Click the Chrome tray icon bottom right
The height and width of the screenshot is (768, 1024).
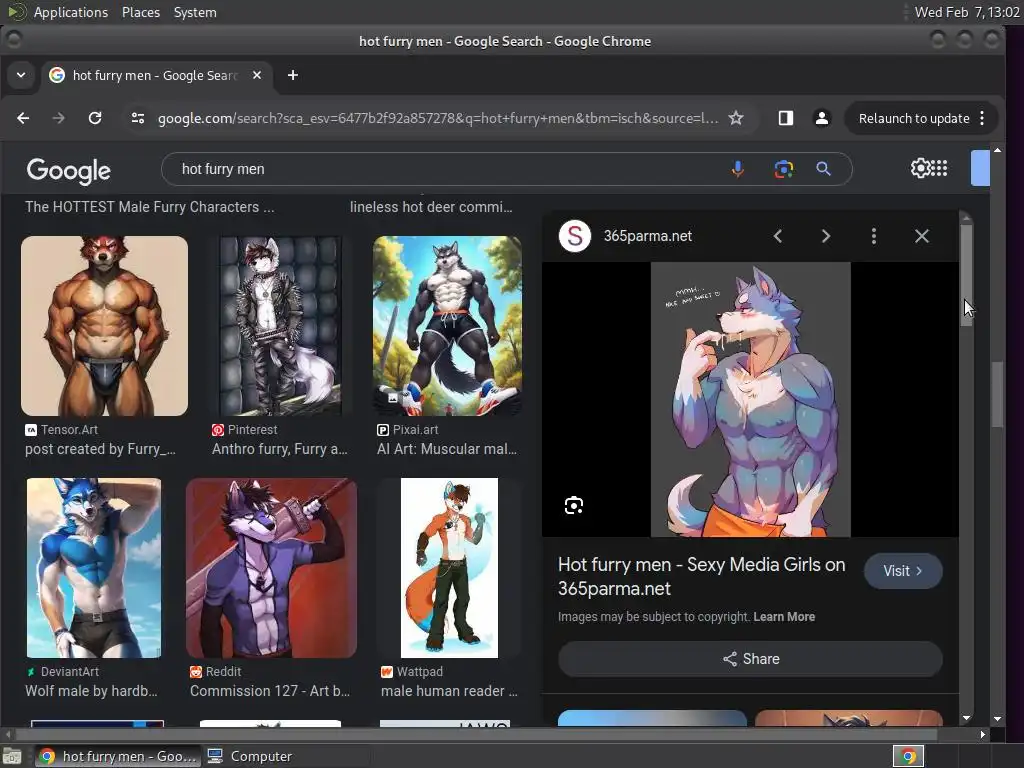908,756
